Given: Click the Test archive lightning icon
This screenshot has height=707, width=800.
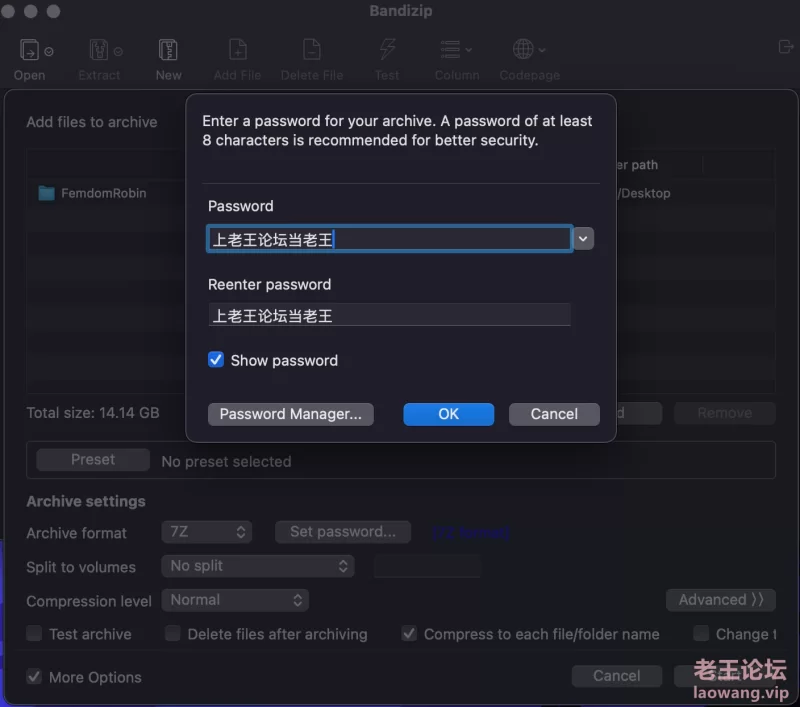Looking at the screenshot, I should (387, 50).
